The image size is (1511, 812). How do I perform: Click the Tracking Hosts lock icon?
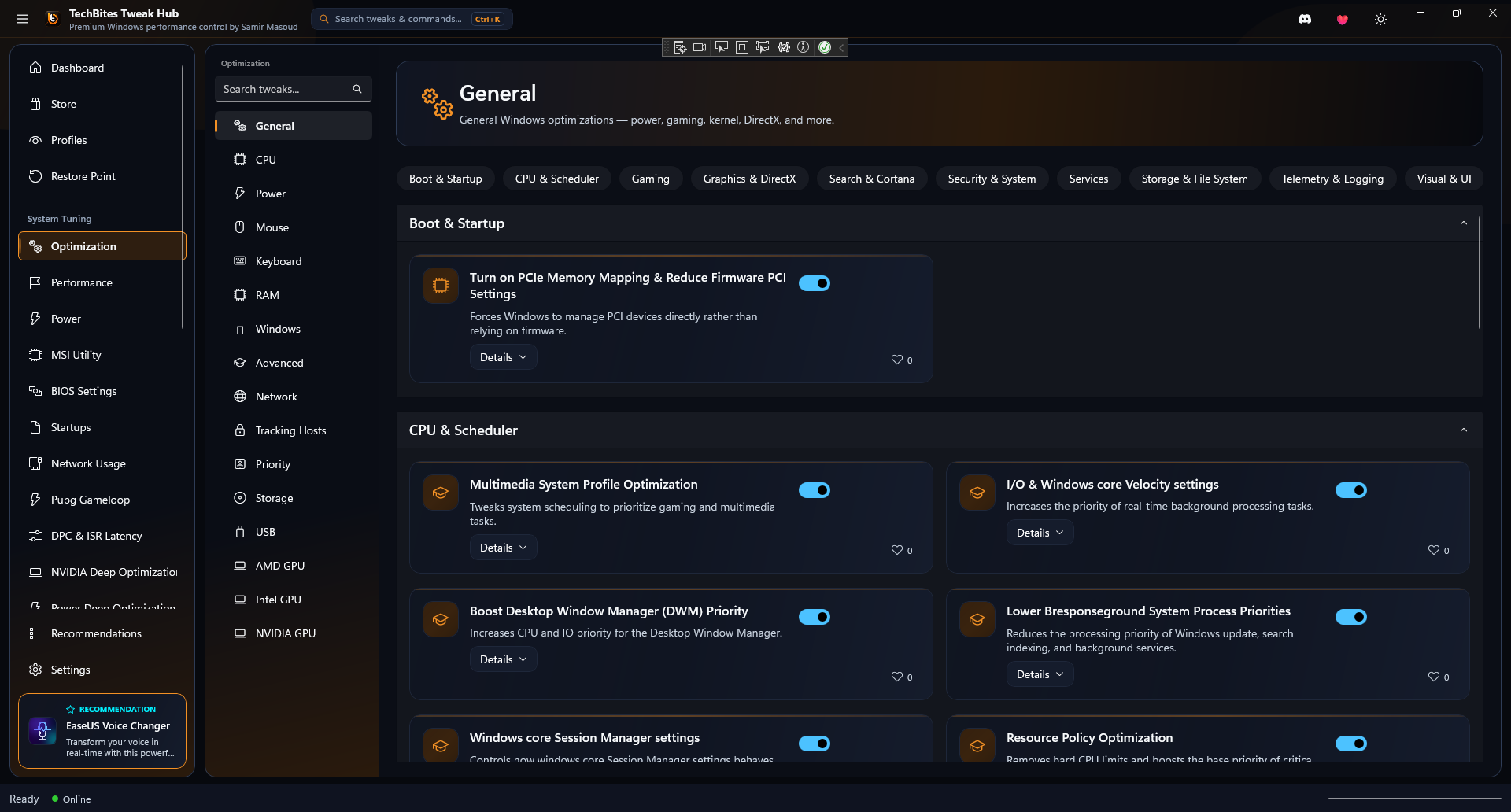(x=240, y=430)
